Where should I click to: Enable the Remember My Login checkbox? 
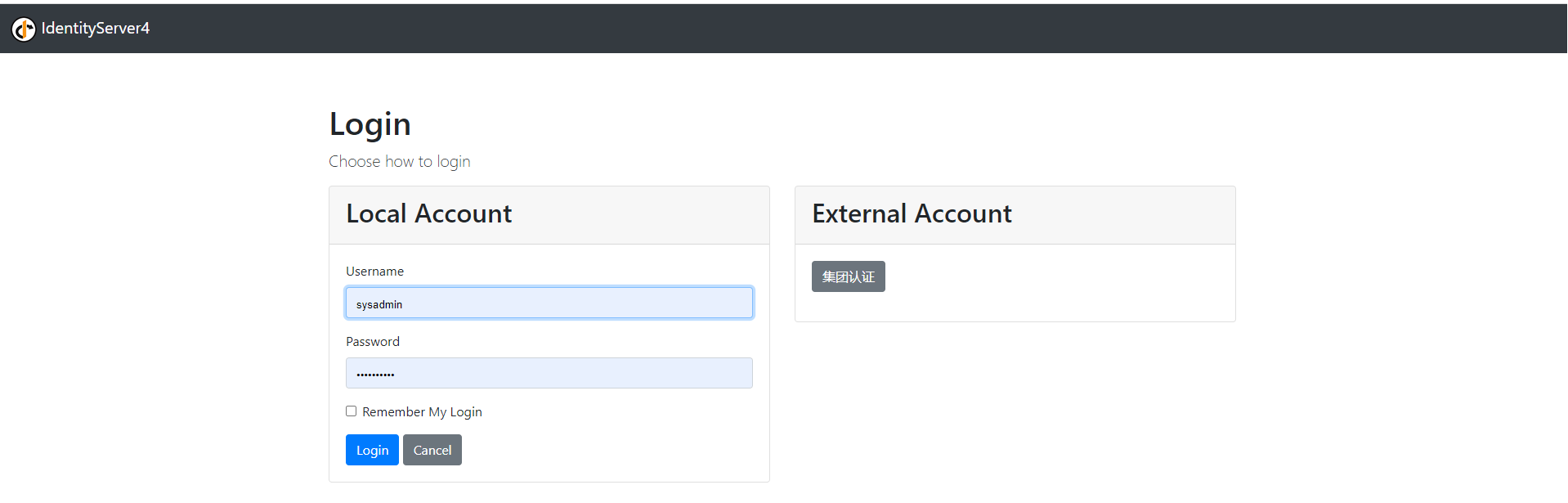pyautogui.click(x=352, y=411)
